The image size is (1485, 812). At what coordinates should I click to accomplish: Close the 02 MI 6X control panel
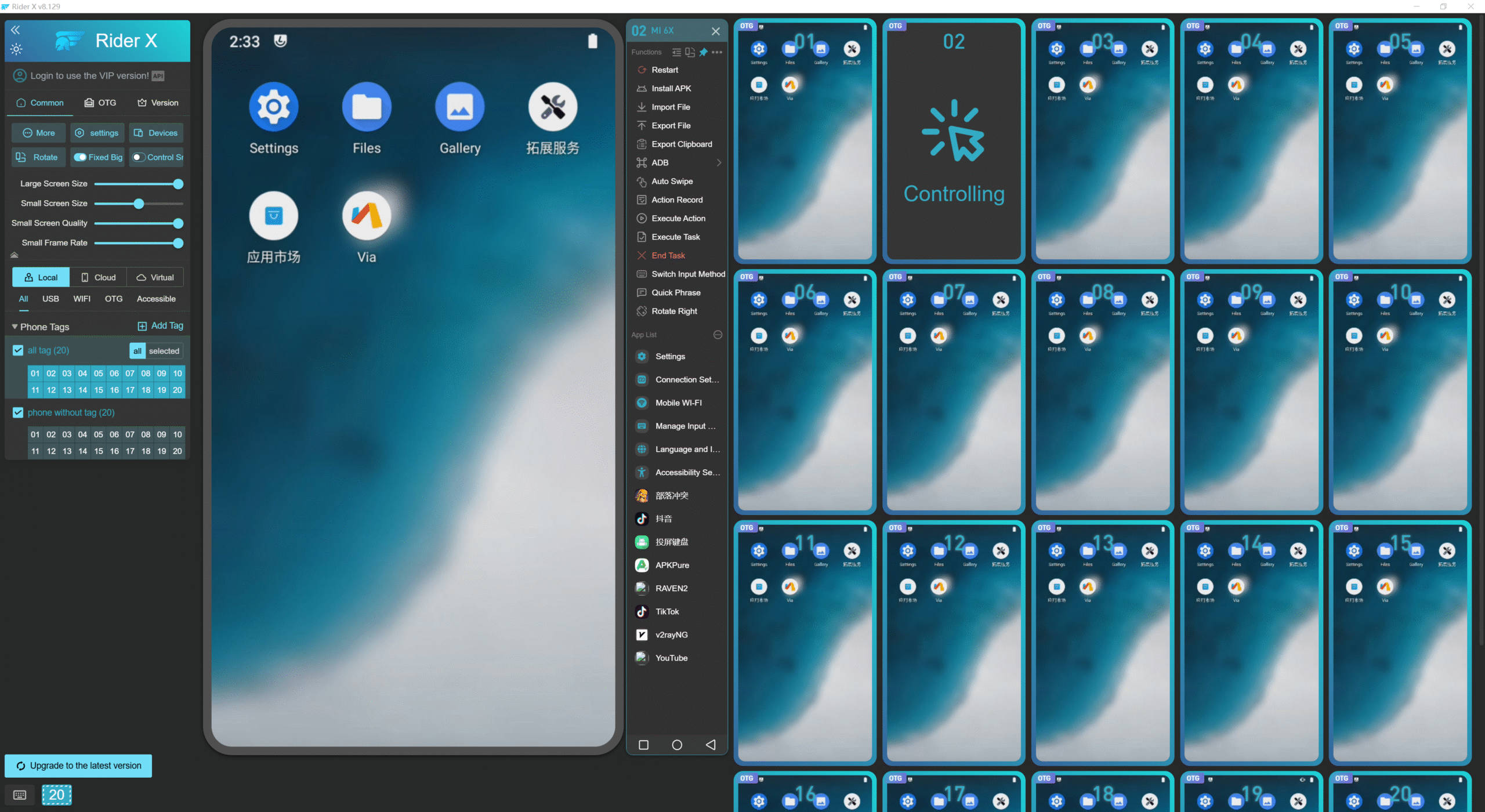[x=716, y=31]
